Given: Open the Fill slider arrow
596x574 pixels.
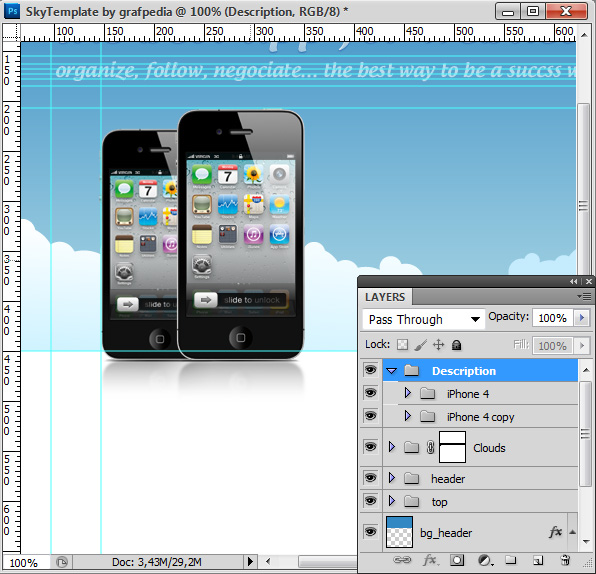Looking at the screenshot, I should point(582,346).
